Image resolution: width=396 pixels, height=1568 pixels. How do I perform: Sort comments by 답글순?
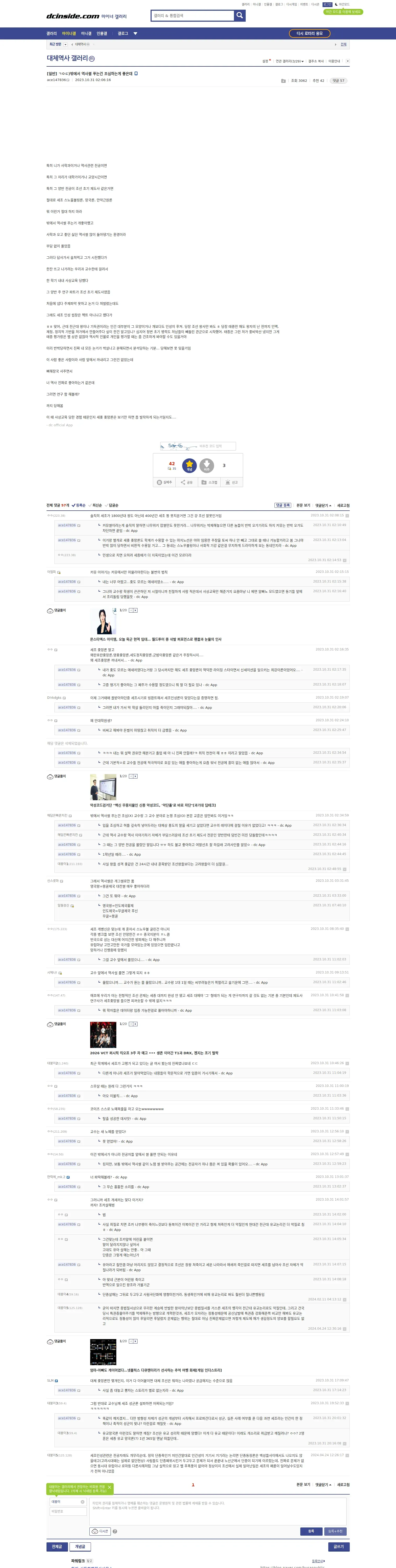pyautogui.click(x=112, y=505)
